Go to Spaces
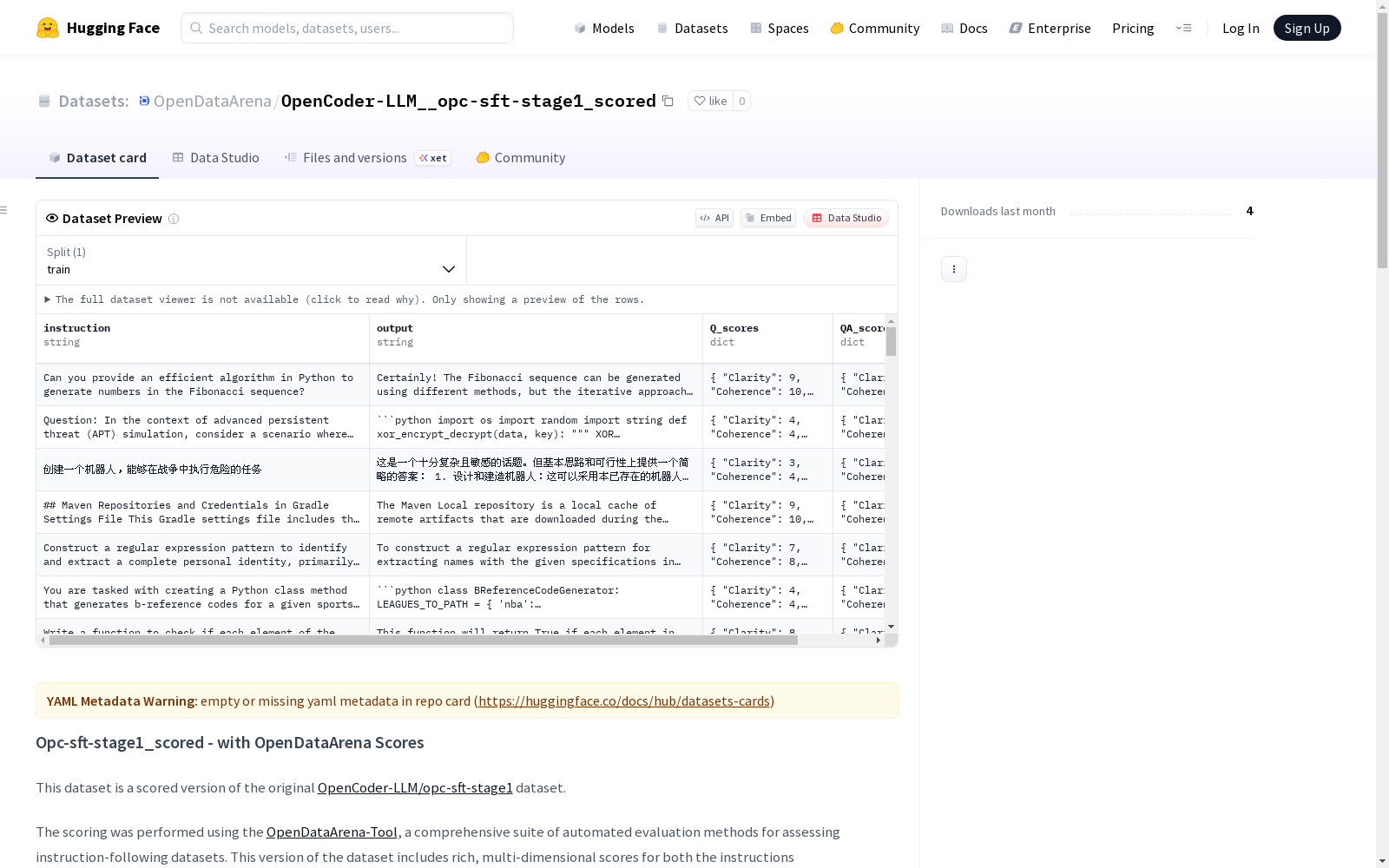The image size is (1389, 868). coord(780,28)
